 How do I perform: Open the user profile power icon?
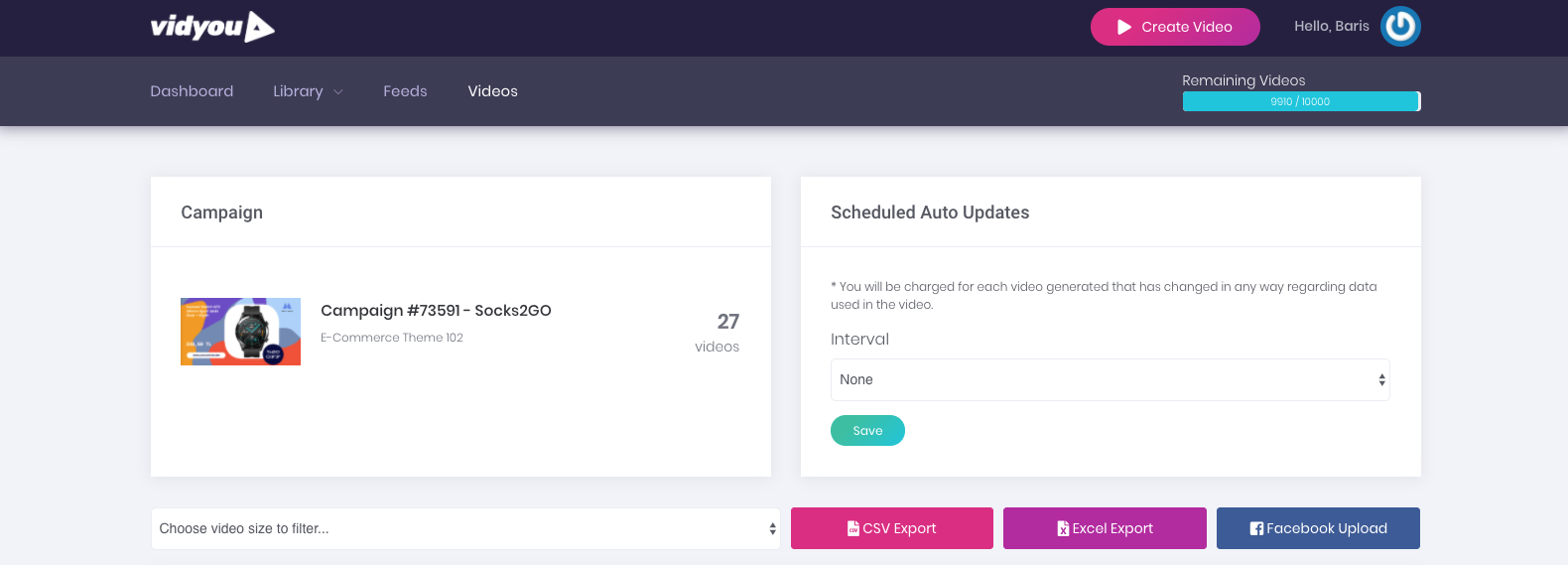click(x=1400, y=27)
